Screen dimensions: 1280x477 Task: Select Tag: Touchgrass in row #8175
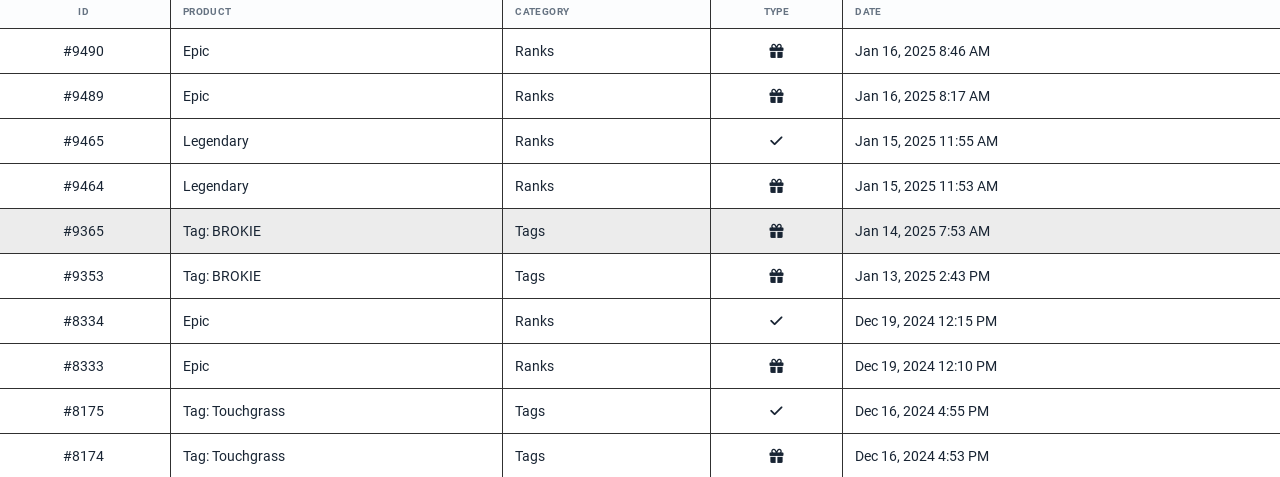point(234,411)
